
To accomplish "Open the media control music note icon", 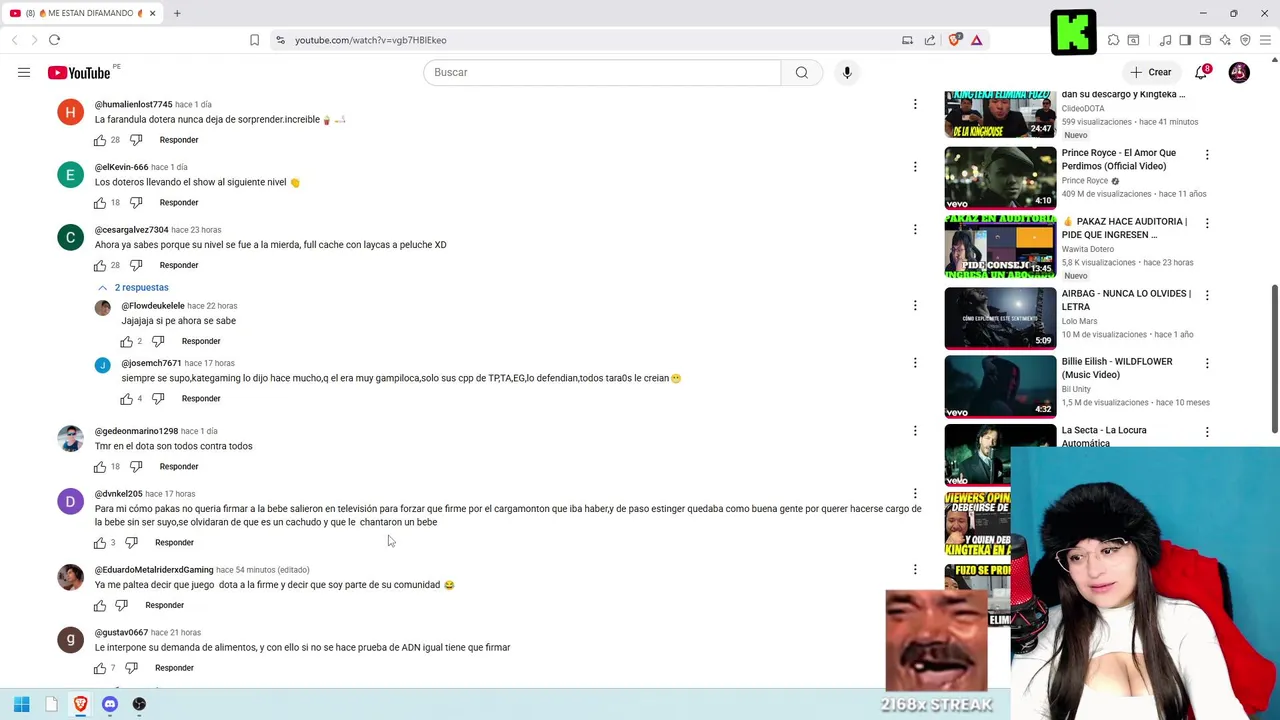I will [1165, 40].
